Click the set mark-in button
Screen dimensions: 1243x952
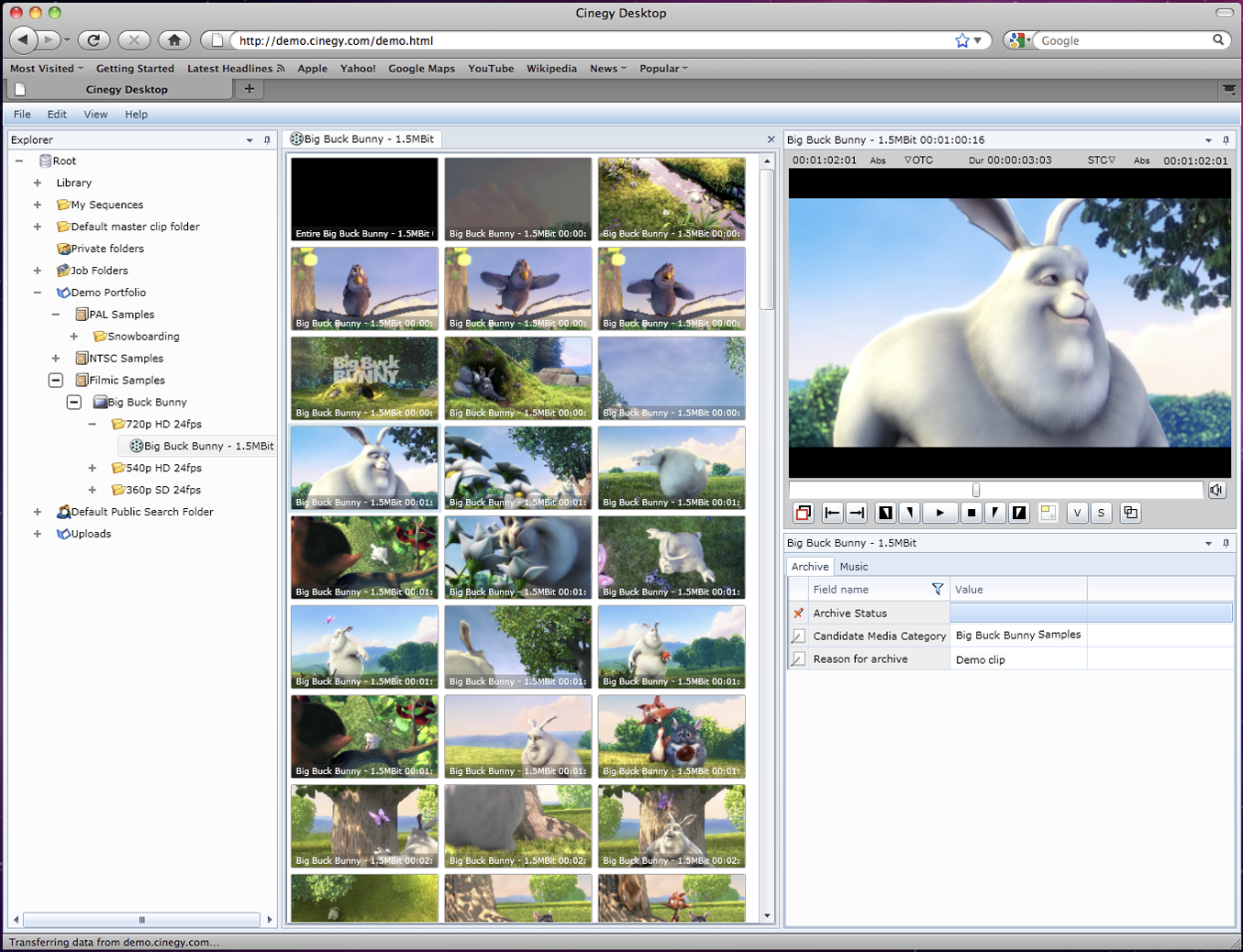tap(909, 513)
